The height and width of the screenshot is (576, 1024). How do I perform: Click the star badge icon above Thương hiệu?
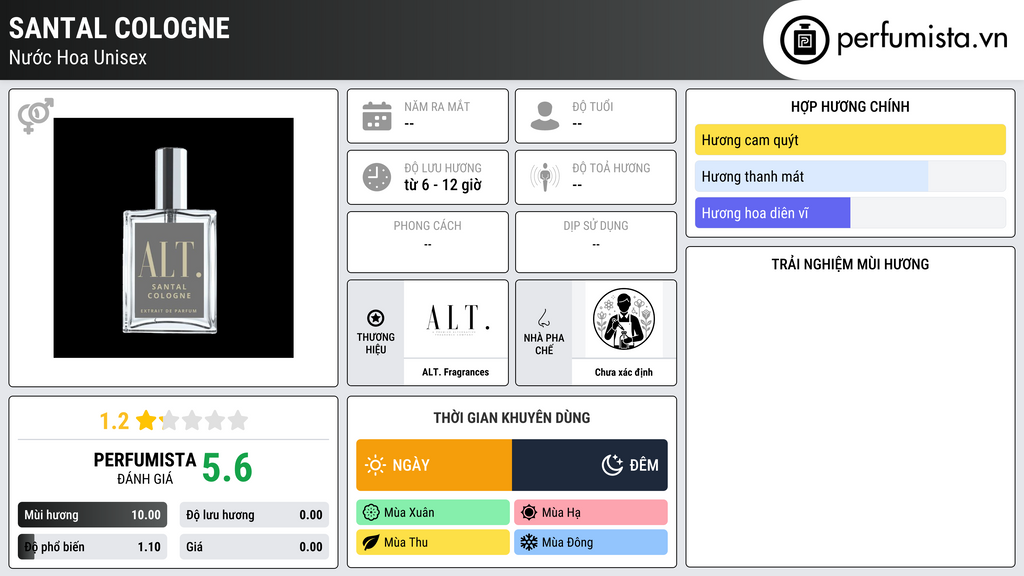(376, 318)
